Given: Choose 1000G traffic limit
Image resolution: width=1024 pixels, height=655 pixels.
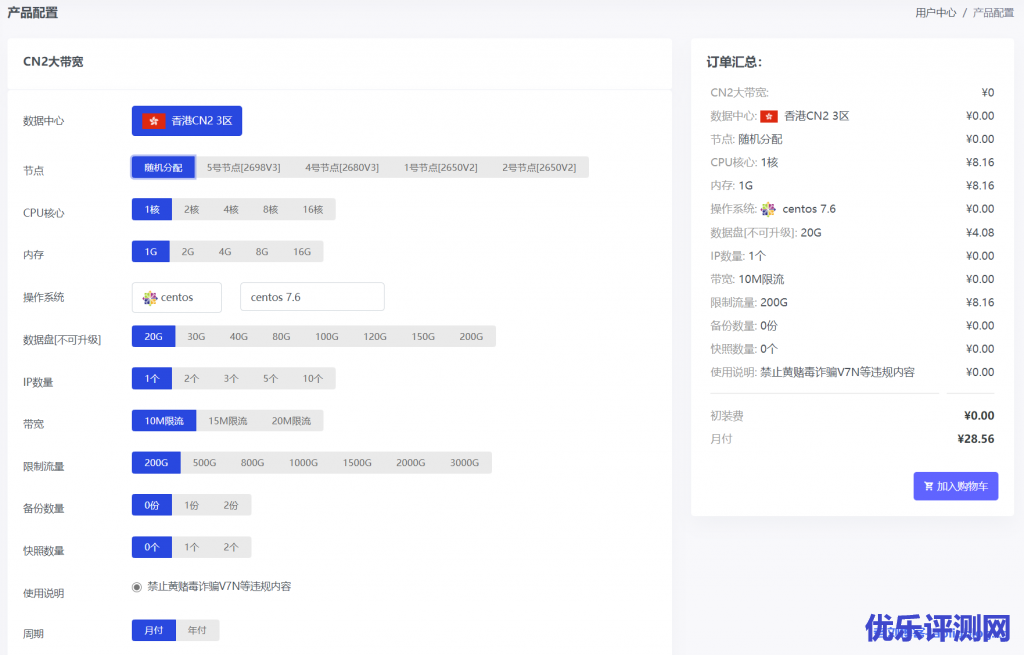Looking at the screenshot, I should (303, 463).
